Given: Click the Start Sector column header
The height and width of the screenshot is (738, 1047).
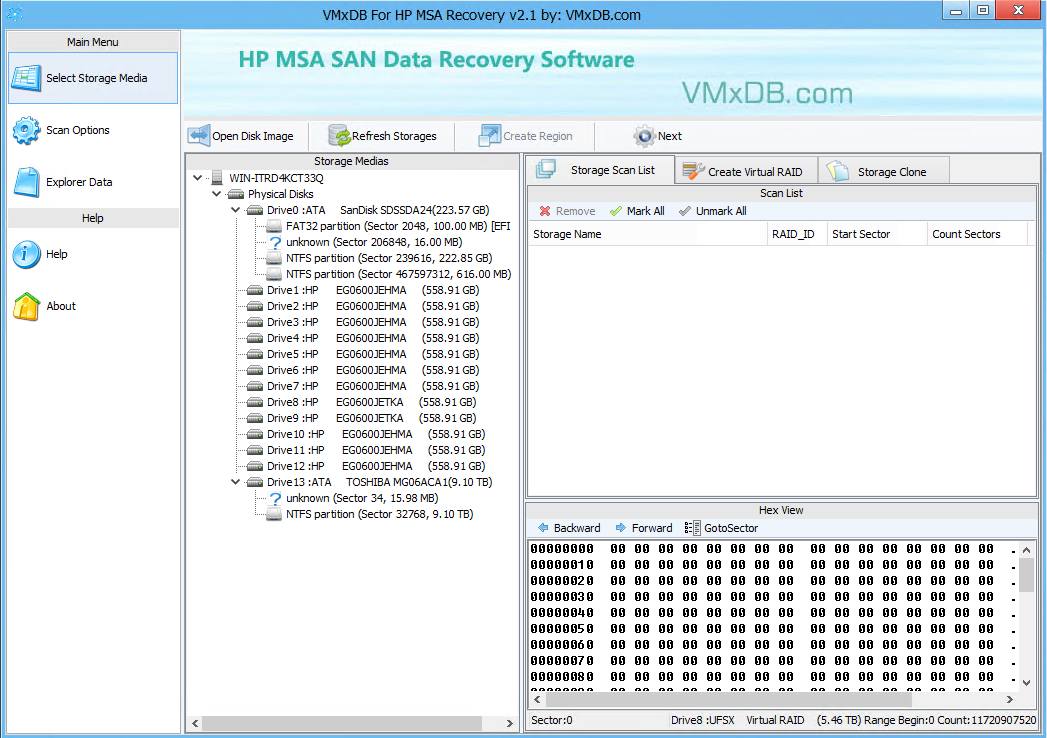Looking at the screenshot, I should pyautogui.click(x=877, y=234).
